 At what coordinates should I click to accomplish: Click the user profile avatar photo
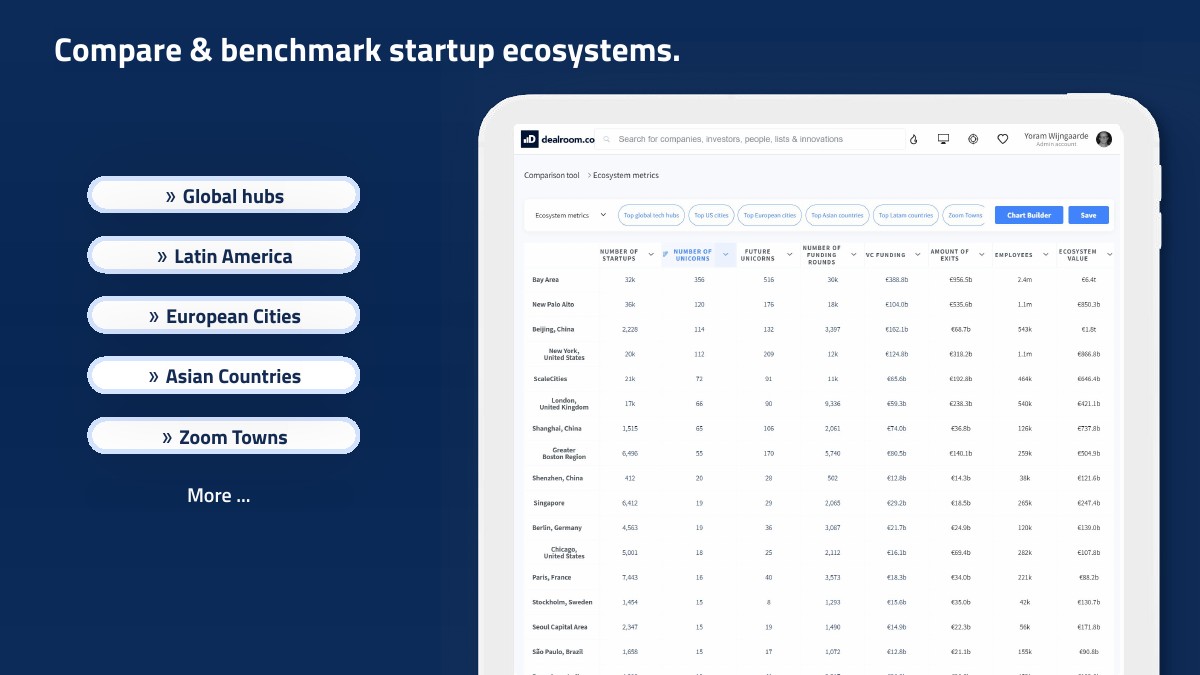(1104, 139)
